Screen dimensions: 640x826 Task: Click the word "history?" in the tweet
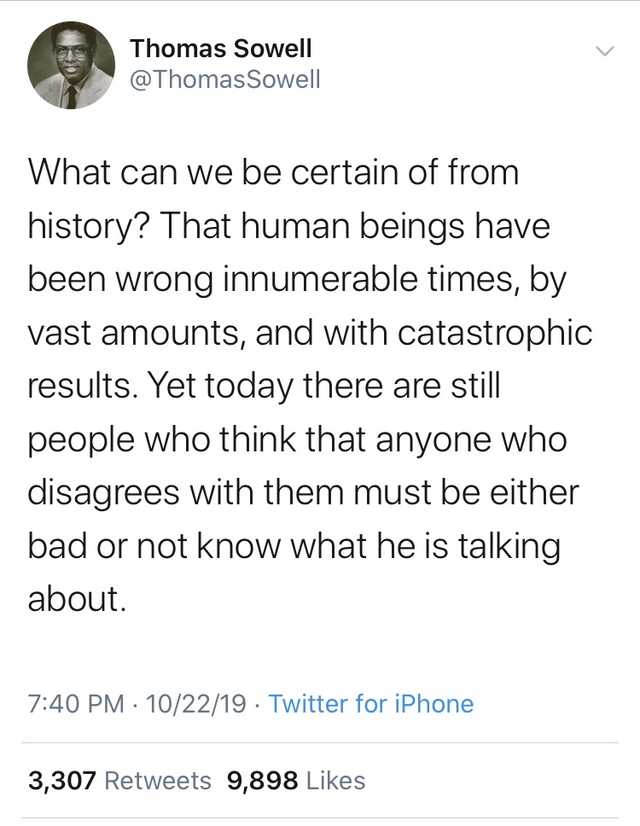[91, 227]
